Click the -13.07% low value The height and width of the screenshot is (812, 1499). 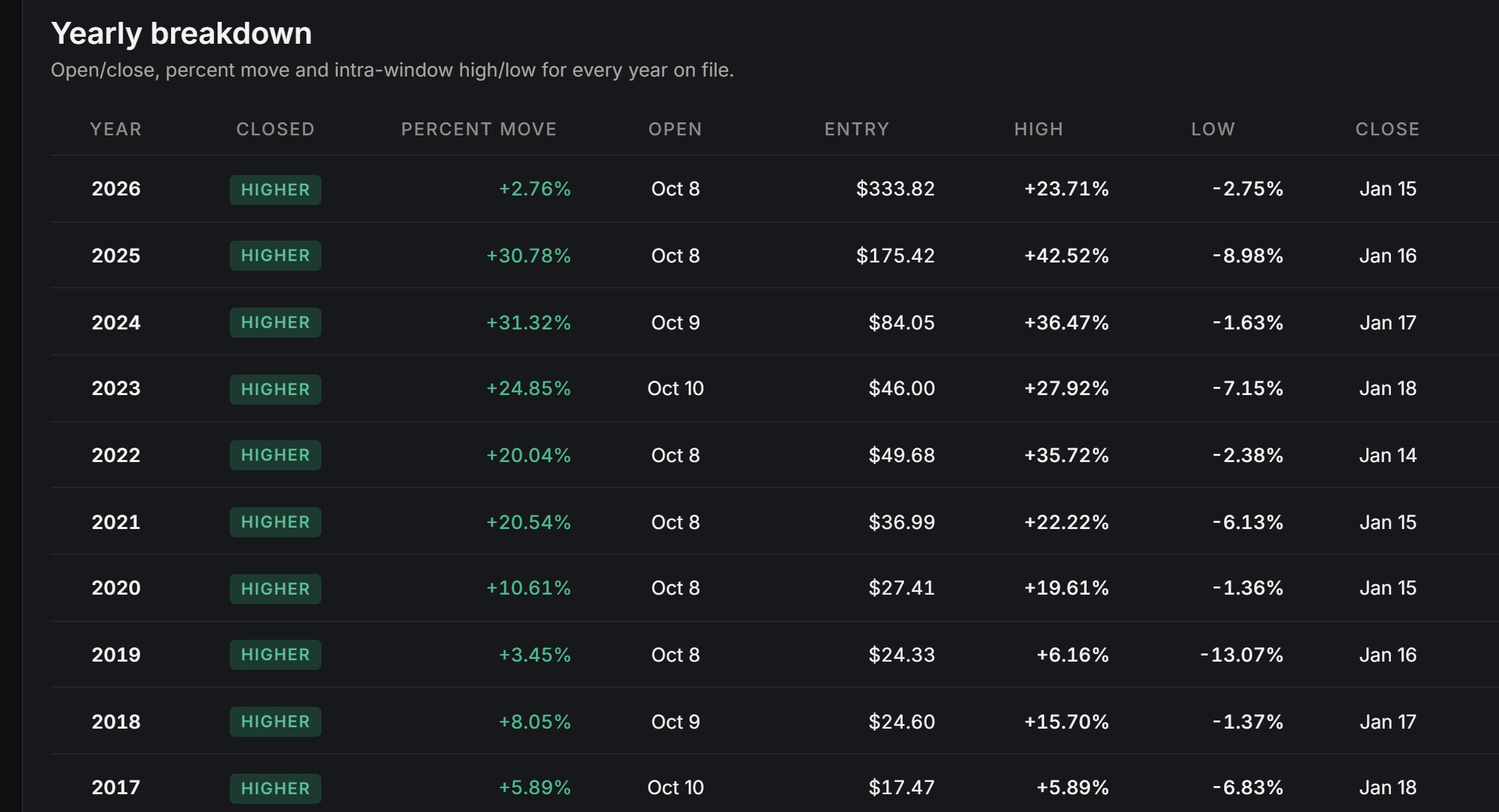coord(1242,655)
